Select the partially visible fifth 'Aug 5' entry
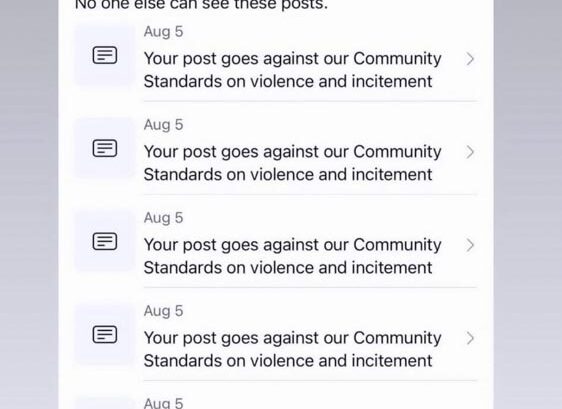This screenshot has width=562, height=409. coord(163,403)
